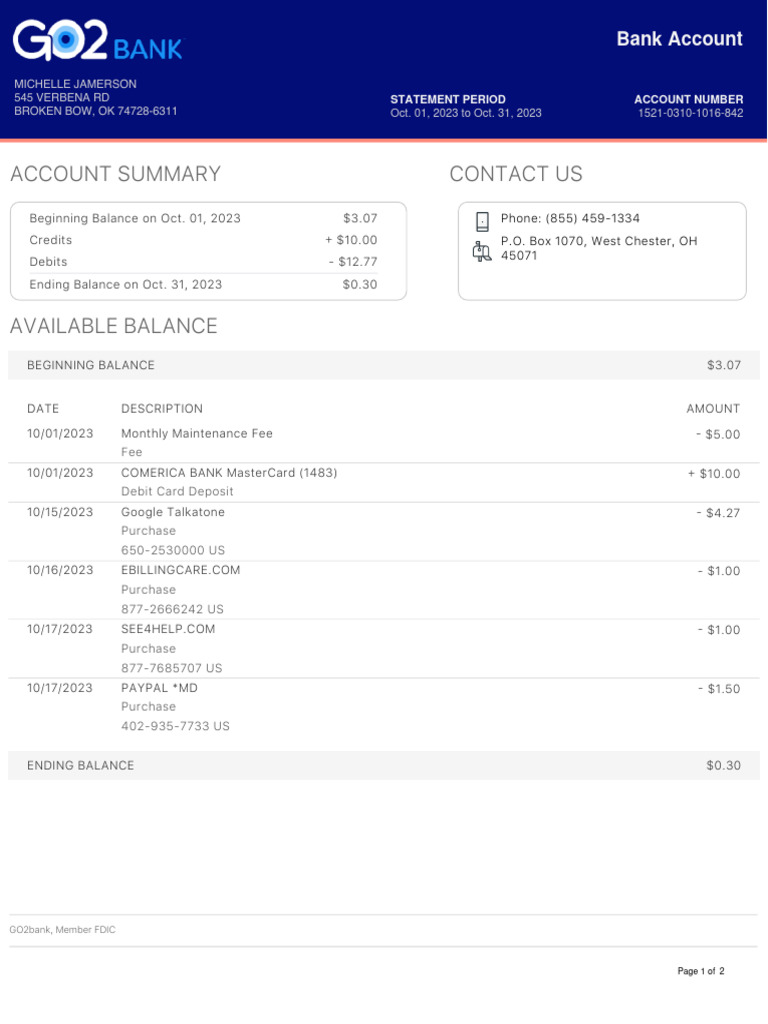Screen dimensions: 768x1024
Task: Click the Page 1 of 2 indicator
Action: 700,971
